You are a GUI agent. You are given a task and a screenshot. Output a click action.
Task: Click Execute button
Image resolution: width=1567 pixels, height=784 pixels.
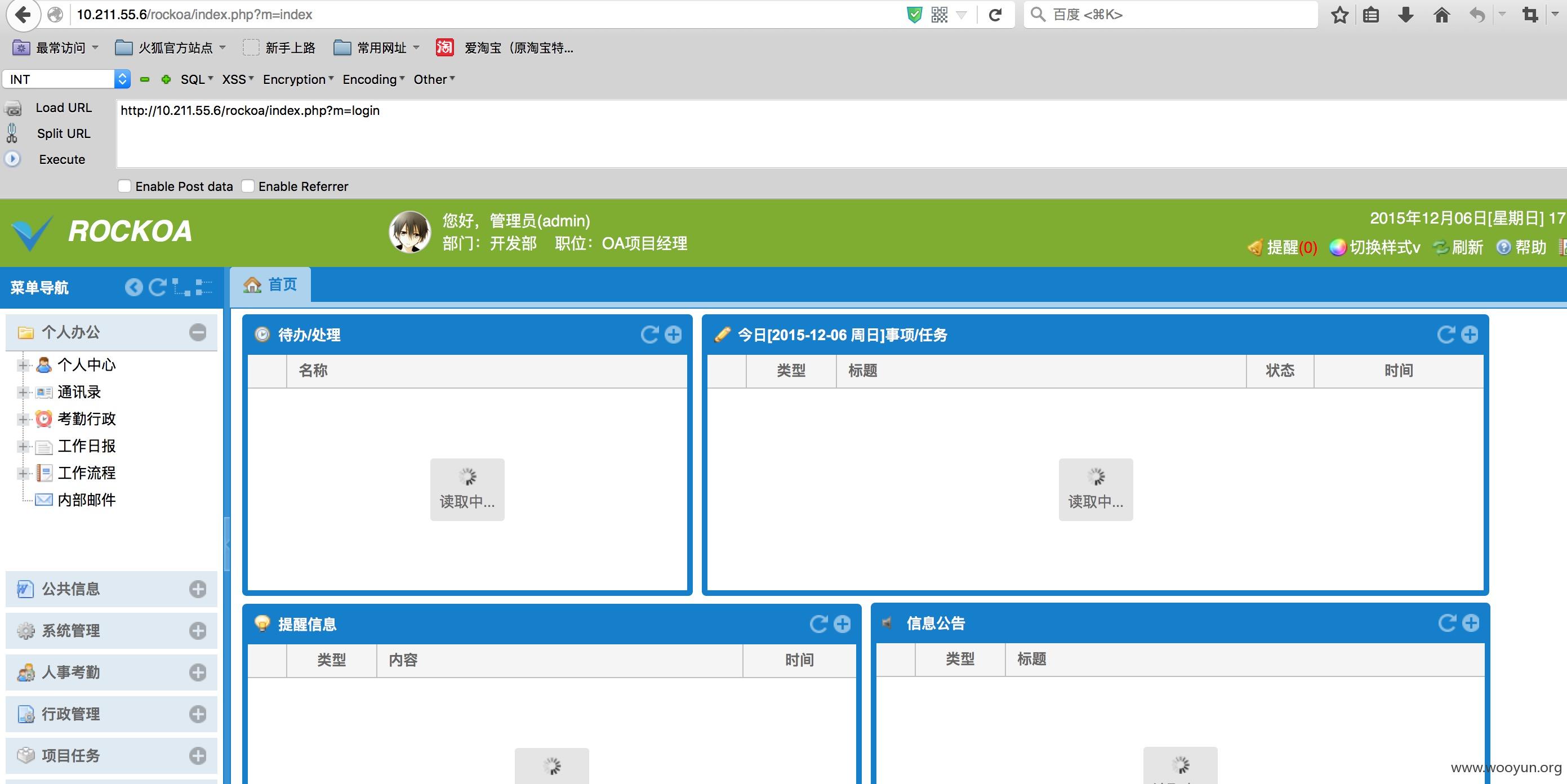pos(62,159)
